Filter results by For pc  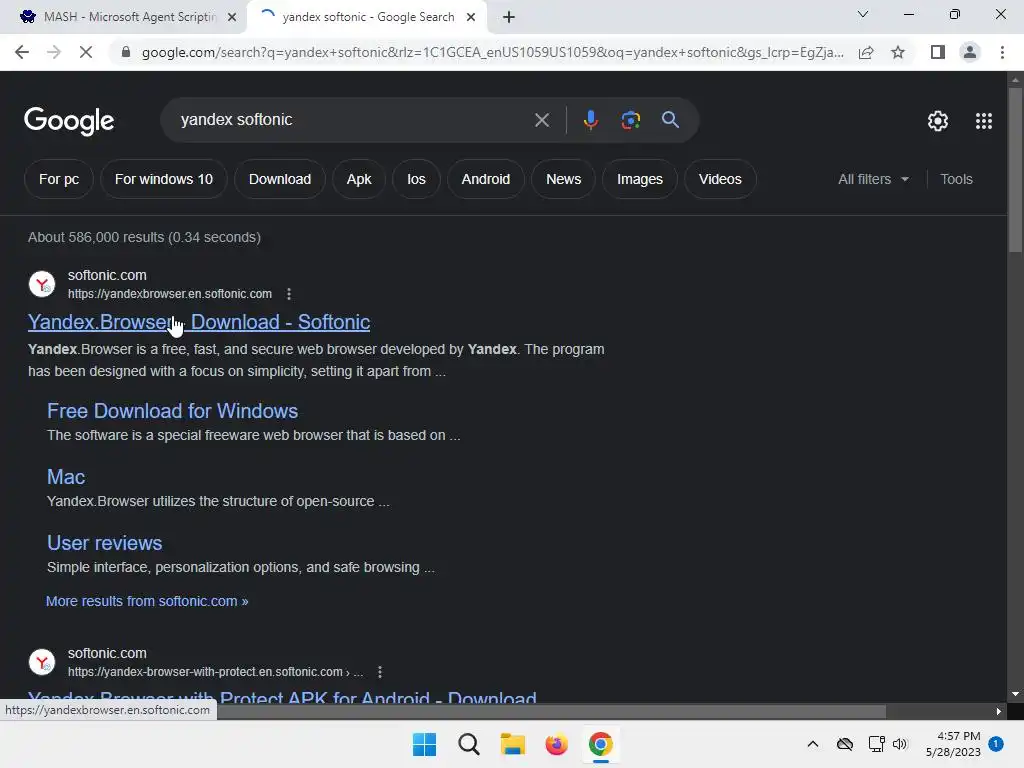point(59,179)
